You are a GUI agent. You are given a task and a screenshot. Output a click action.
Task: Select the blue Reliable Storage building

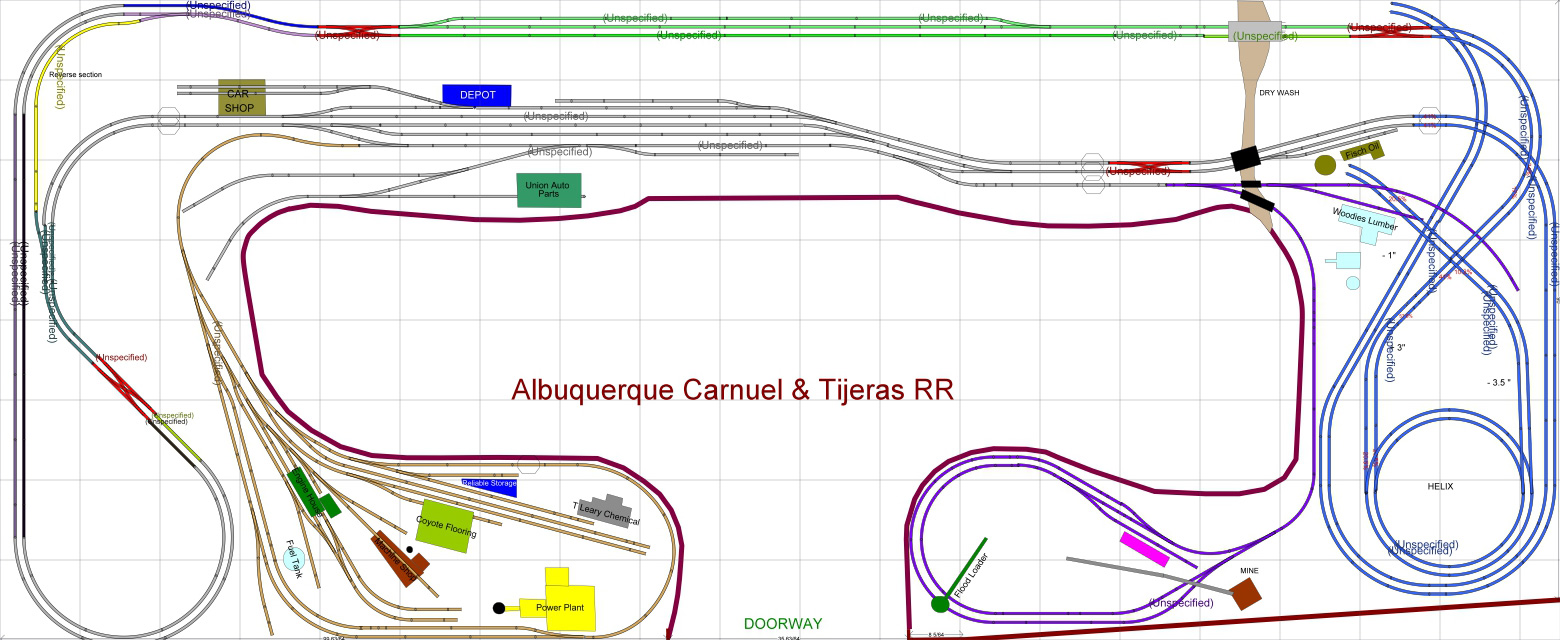click(489, 486)
